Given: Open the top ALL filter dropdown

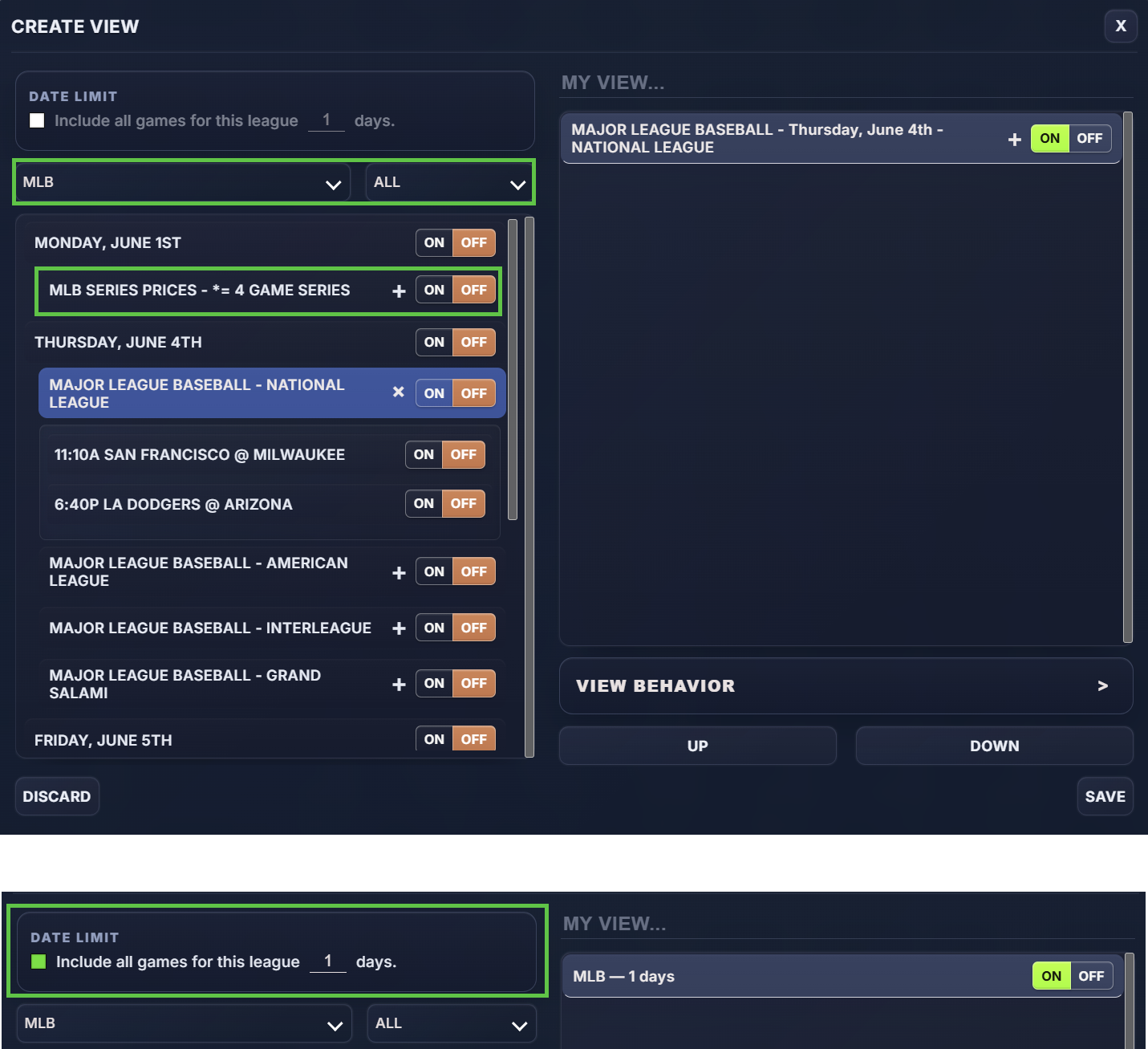Looking at the screenshot, I should coord(448,182).
